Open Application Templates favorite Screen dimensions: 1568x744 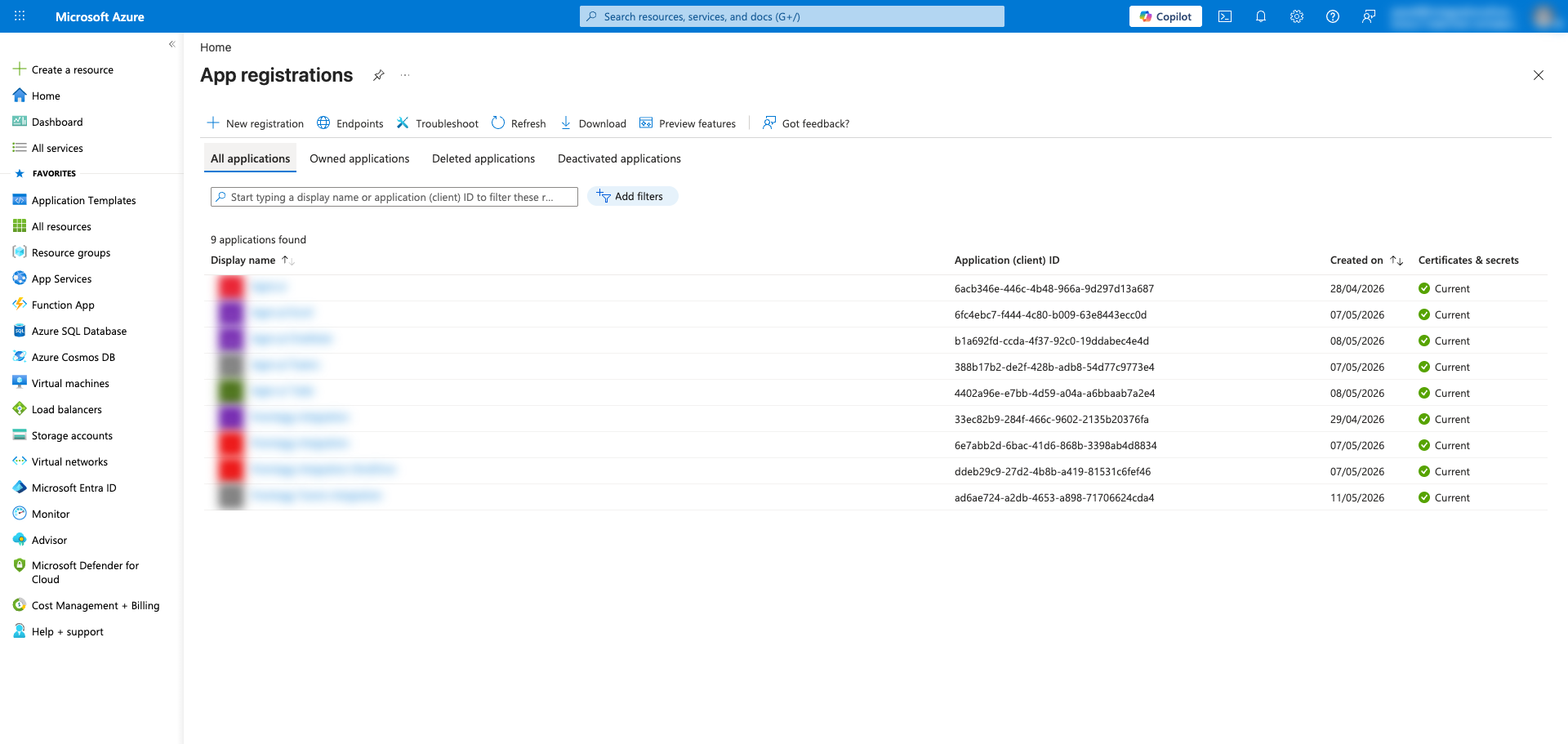[x=83, y=200]
